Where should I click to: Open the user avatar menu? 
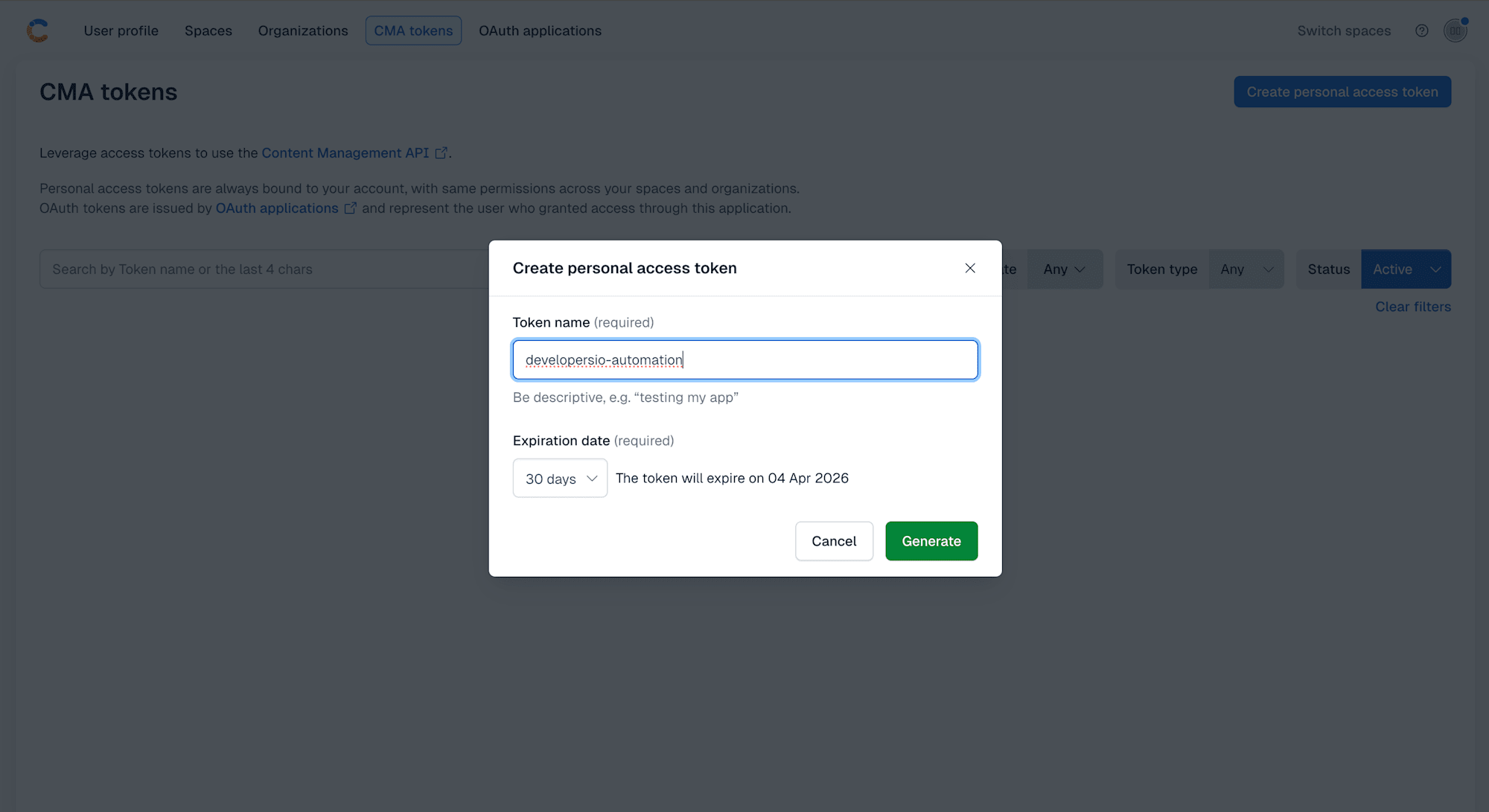pos(1455,31)
